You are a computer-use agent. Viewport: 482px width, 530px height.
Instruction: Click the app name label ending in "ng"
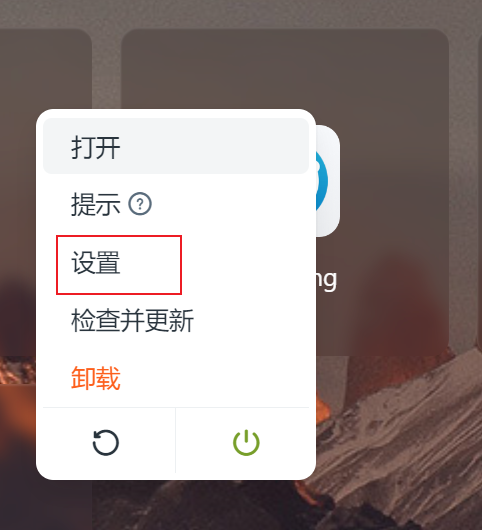[x=327, y=280]
